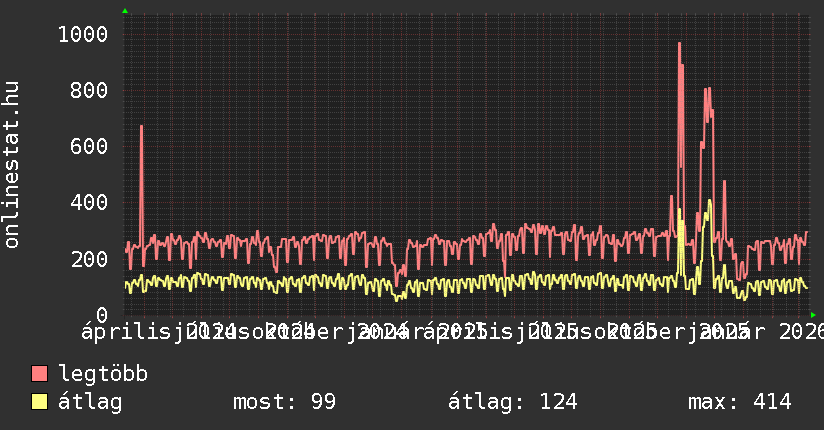
Task: Click the 1000 y-axis label
Action: click(x=82, y=35)
